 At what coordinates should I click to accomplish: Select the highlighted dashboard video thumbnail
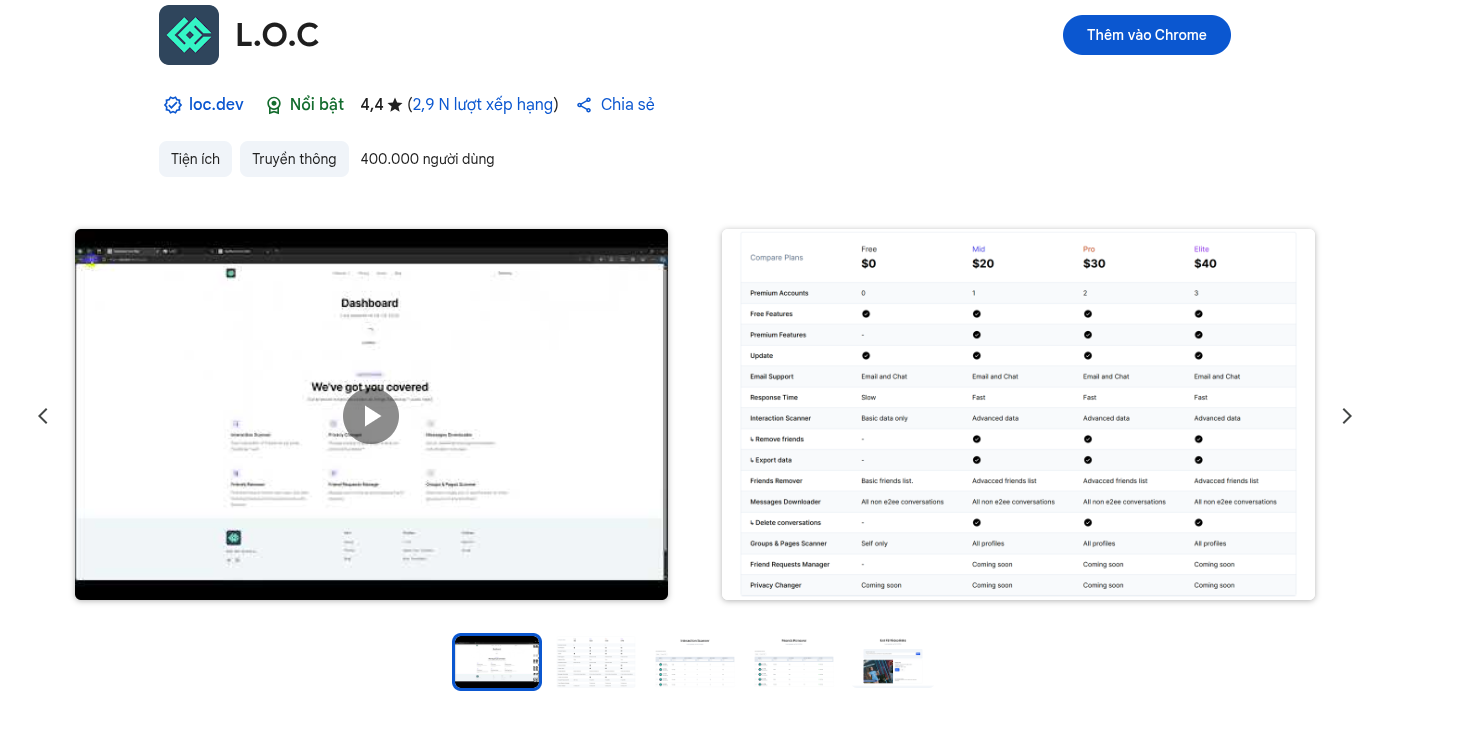point(497,662)
